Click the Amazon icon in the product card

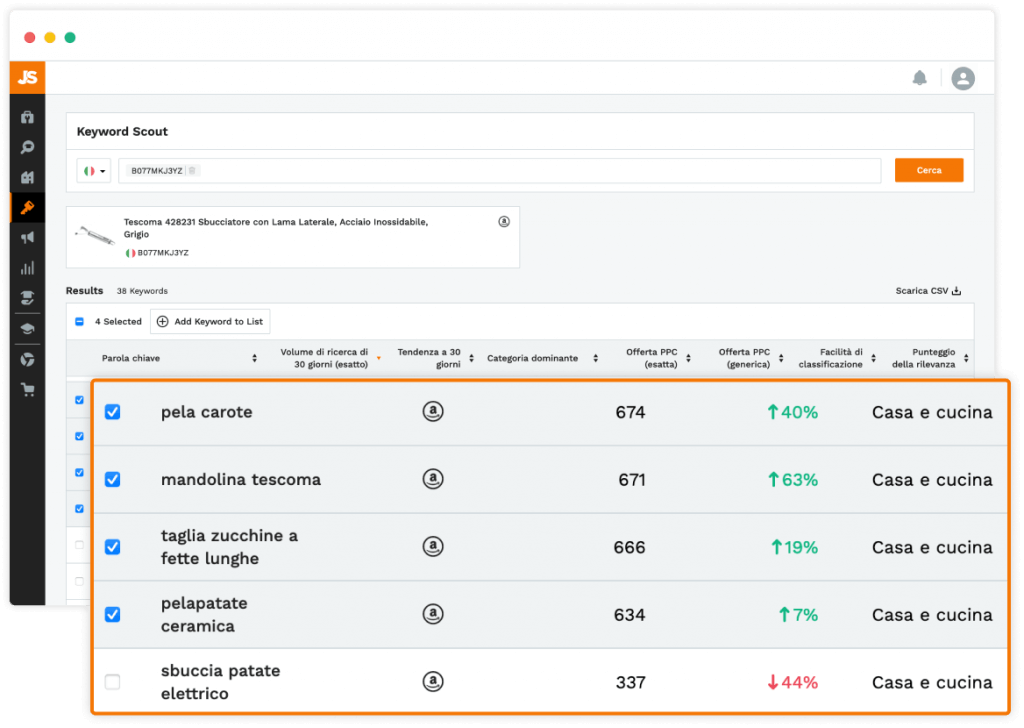click(504, 222)
